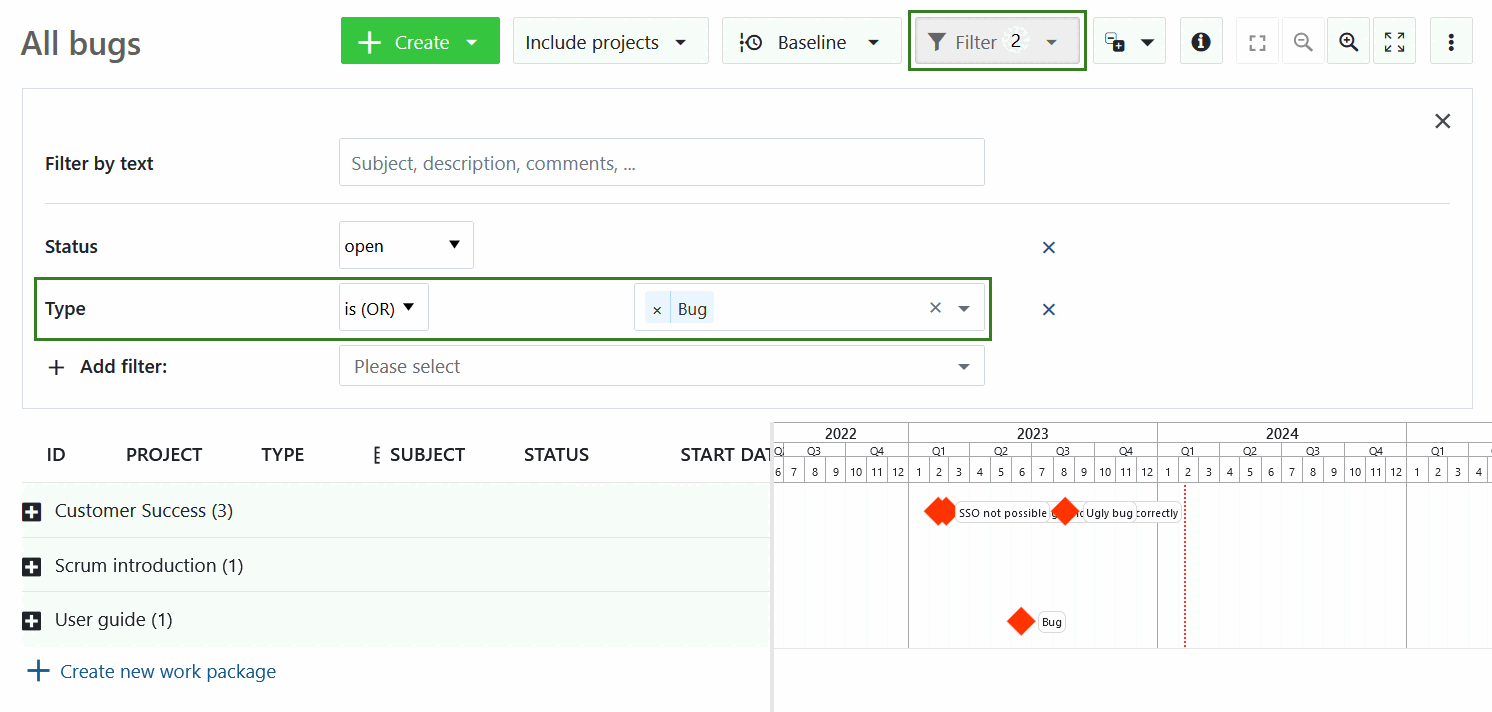Viewport: 1492px width, 712px height.
Task: Expand the Scrum introduction project group
Action: coord(33,565)
